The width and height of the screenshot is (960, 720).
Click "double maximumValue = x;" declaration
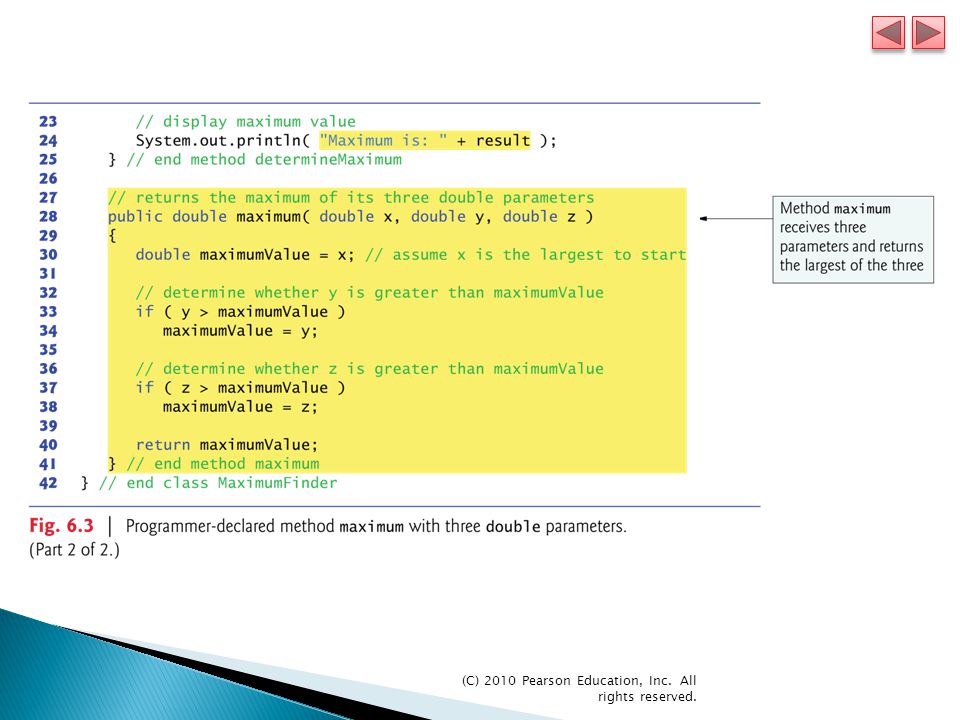point(245,255)
